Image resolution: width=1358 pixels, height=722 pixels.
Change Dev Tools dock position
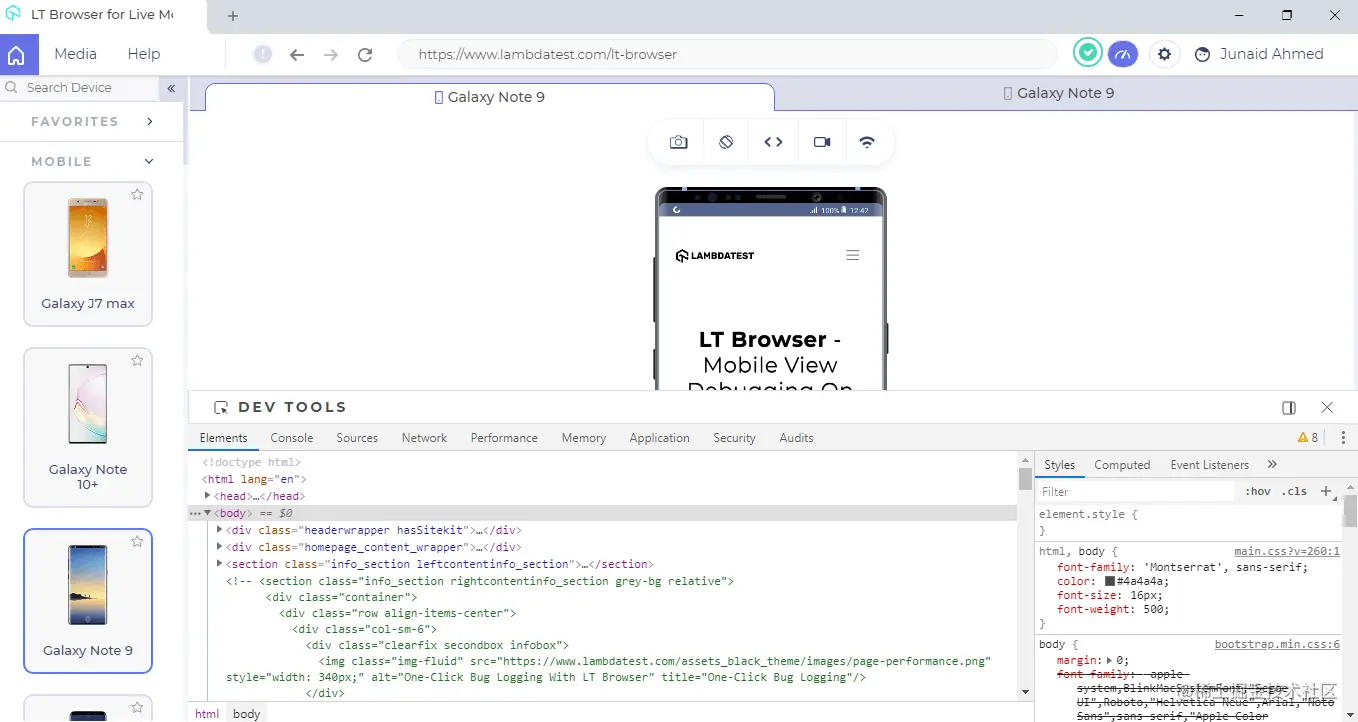pos(1289,408)
